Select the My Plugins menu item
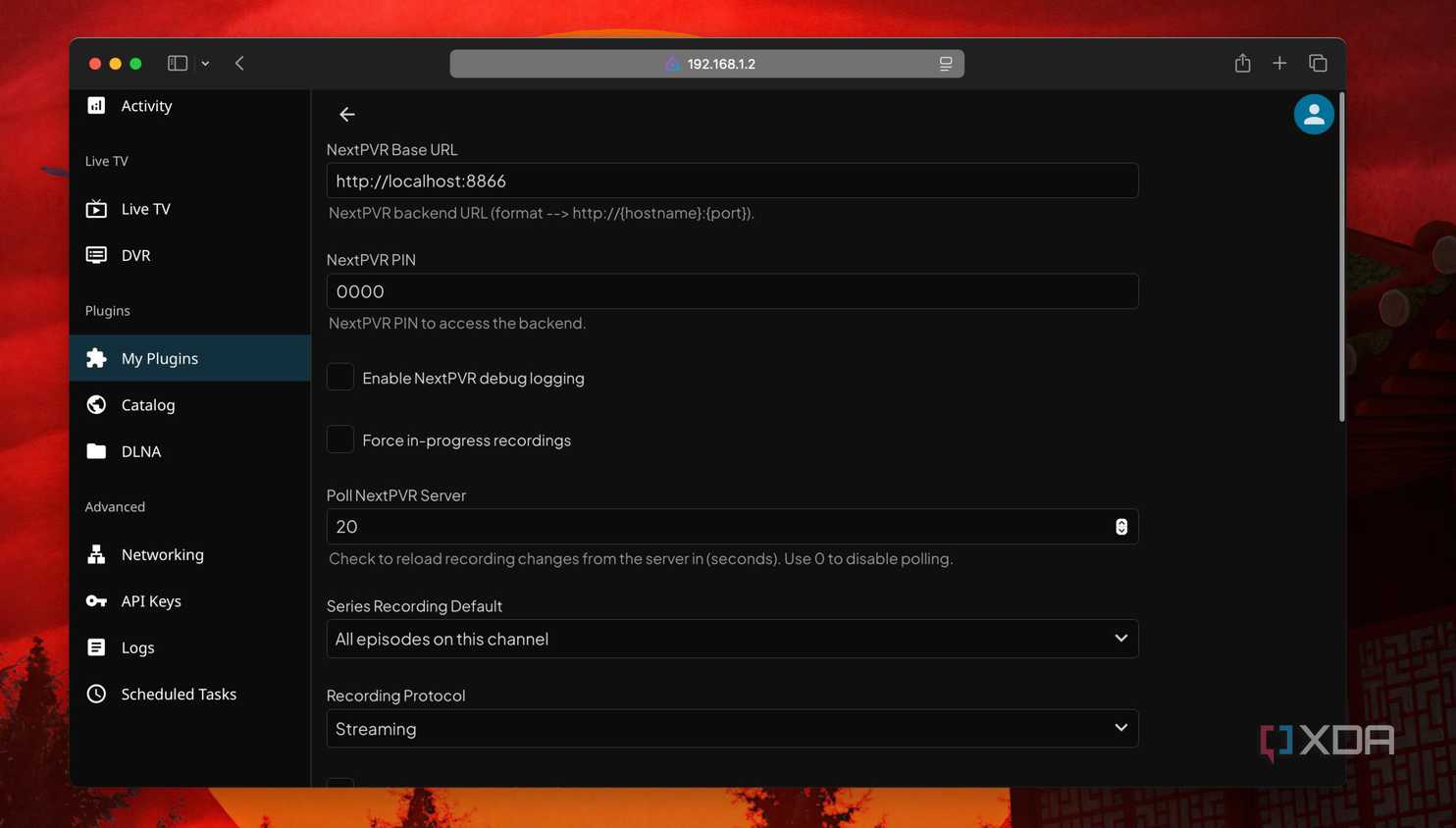1456x828 pixels. 190,358
